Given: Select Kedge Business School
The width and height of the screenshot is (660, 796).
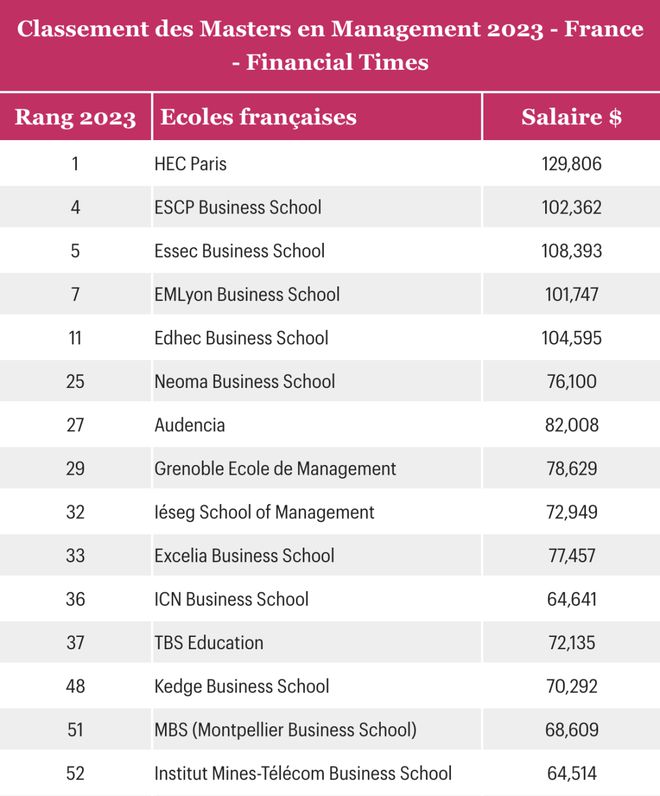Looking at the screenshot, I should coord(242,686).
